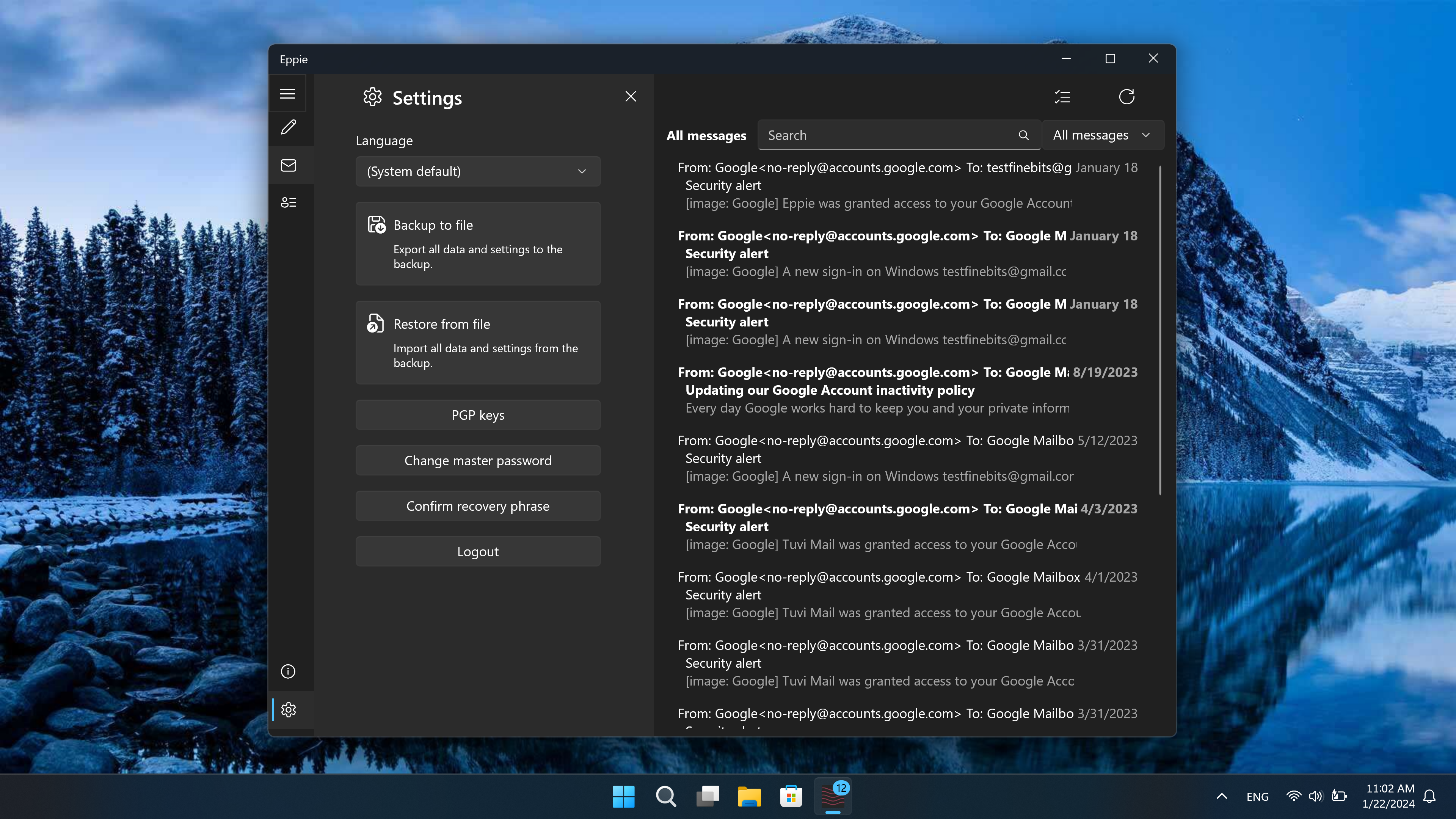Viewport: 1456px width, 819px height.
Task: Click the PGP keys button
Action: (x=478, y=414)
